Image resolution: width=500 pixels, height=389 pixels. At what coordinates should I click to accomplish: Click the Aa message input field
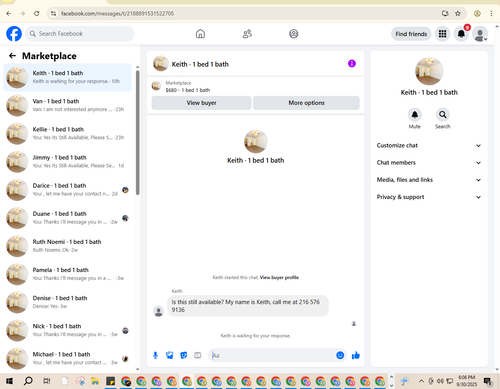(x=272, y=355)
